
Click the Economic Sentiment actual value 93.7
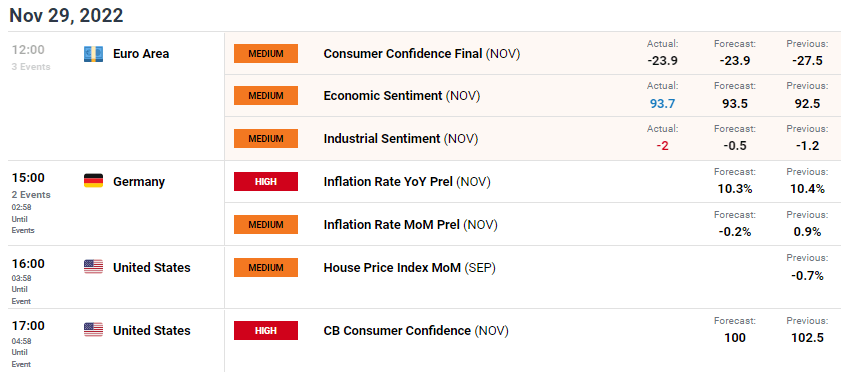tap(662, 104)
